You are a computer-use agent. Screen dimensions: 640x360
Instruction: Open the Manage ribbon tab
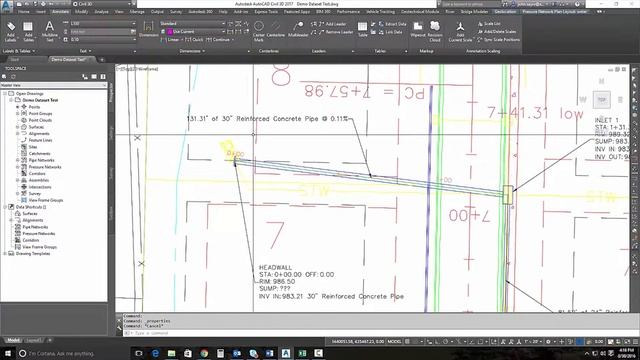137,12
